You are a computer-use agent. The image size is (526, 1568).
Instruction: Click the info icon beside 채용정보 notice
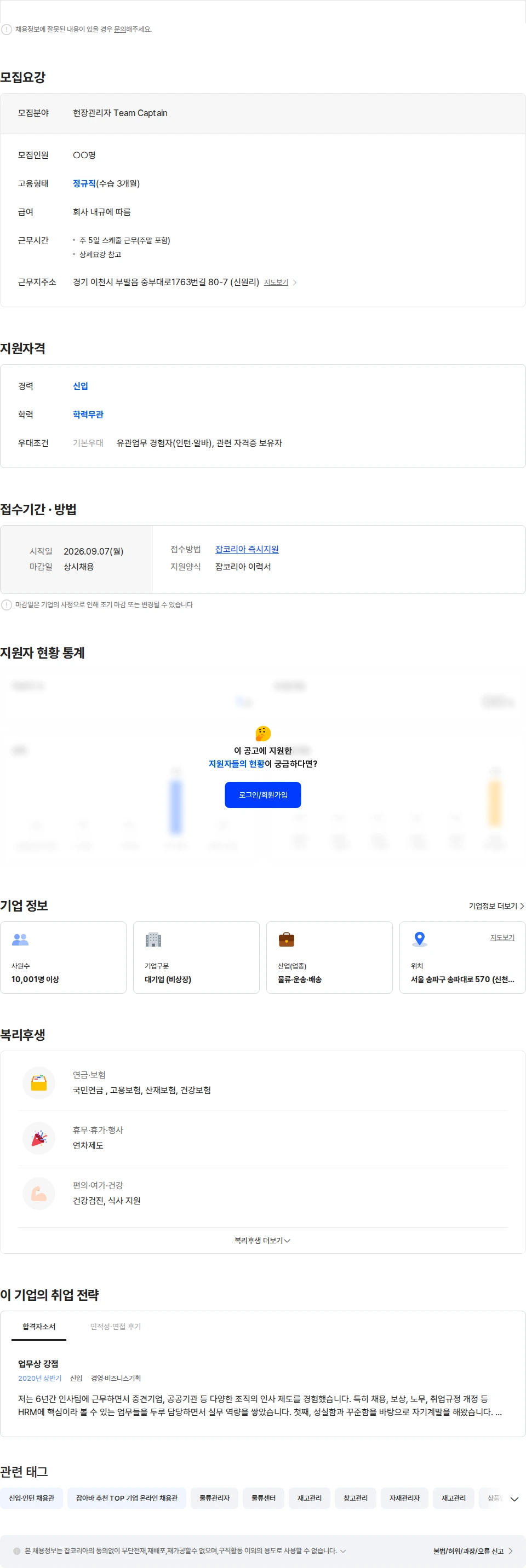pyautogui.click(x=7, y=29)
